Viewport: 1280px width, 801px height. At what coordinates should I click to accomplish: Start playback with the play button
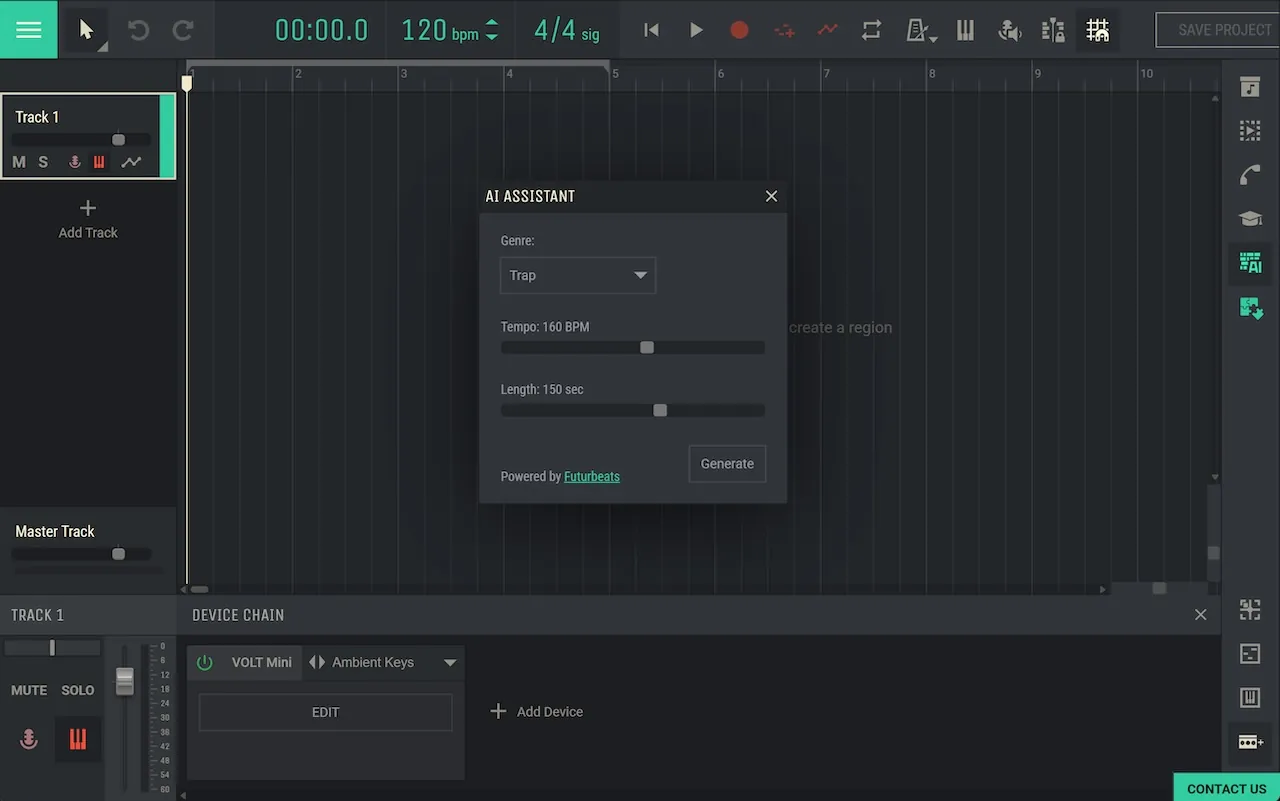coord(696,30)
